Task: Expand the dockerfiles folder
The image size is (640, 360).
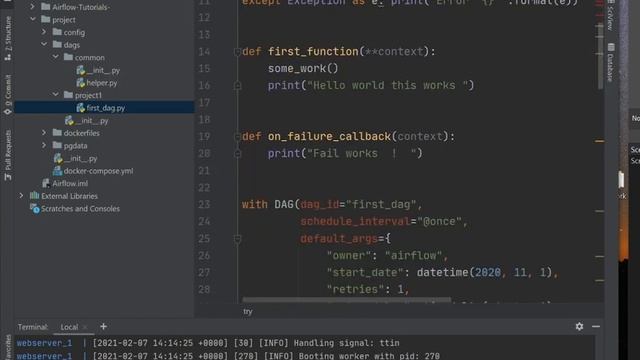Action: [x=44, y=133]
